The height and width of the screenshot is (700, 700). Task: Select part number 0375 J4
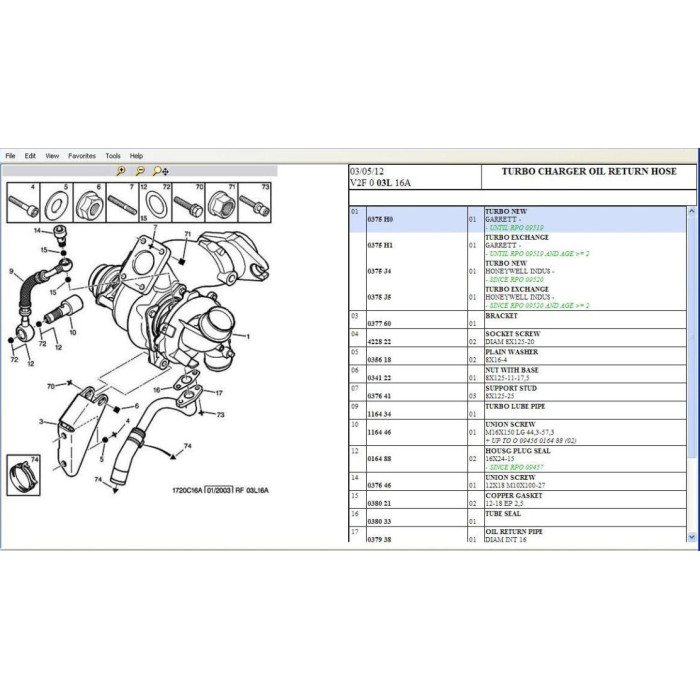379,271
